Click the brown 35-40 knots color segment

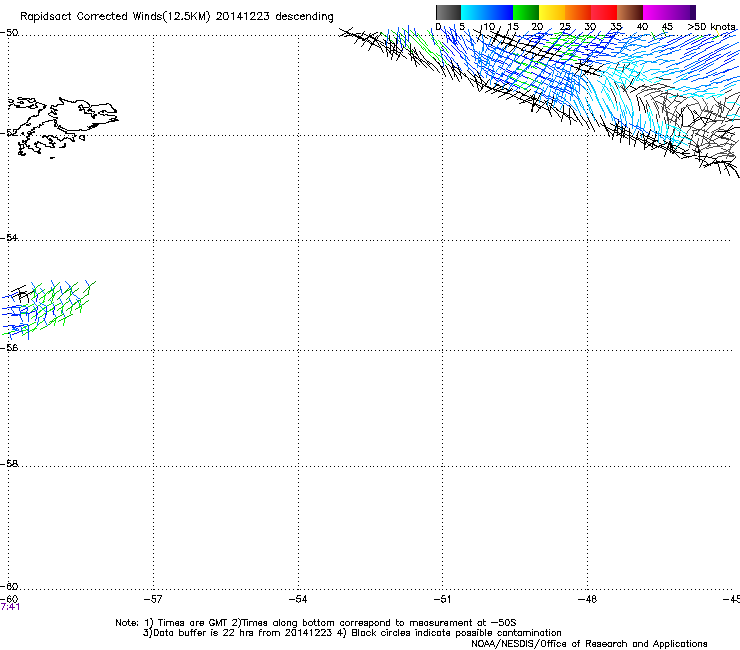coord(630,12)
